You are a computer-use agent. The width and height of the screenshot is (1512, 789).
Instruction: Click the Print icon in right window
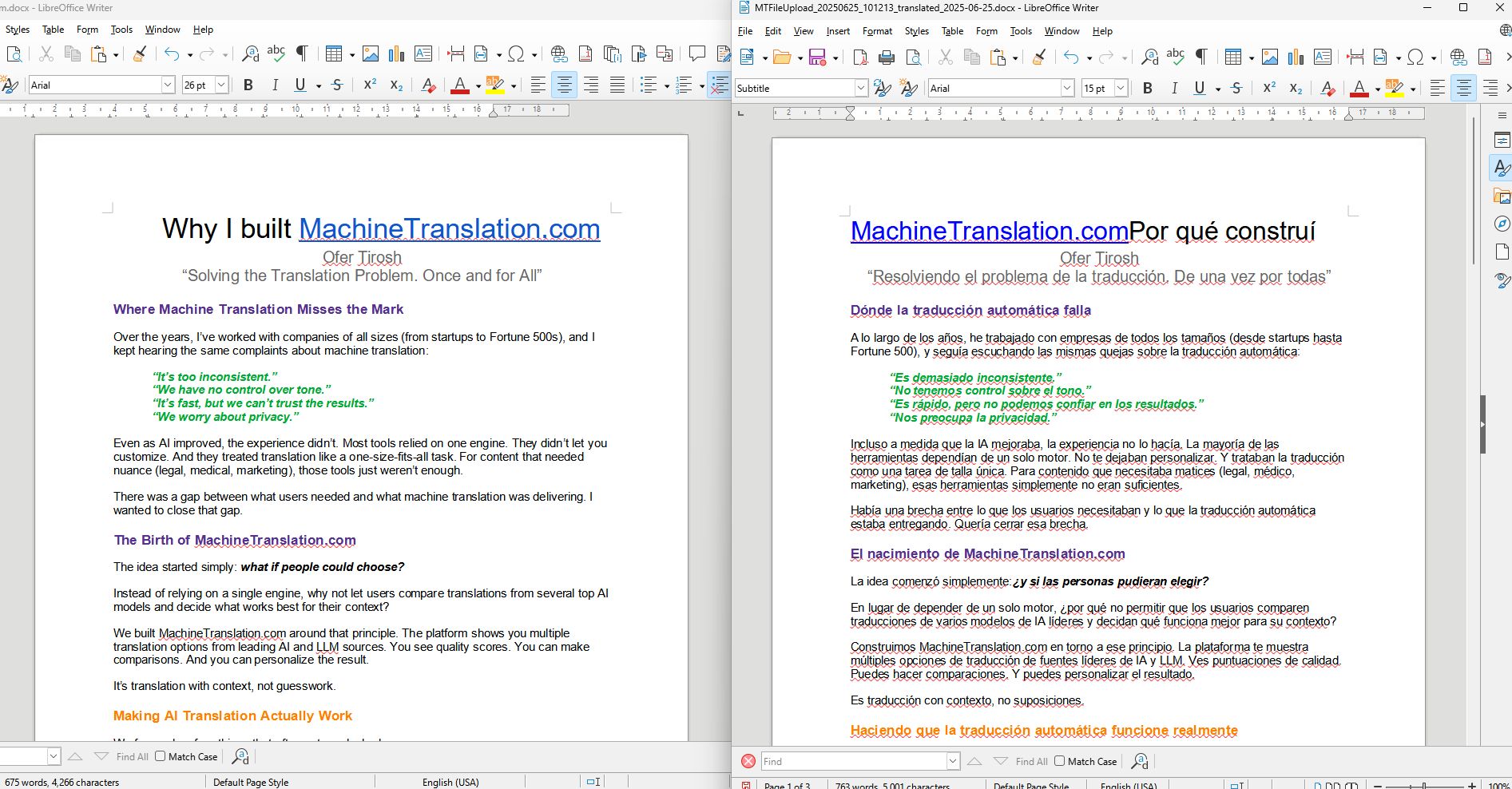tap(887, 57)
